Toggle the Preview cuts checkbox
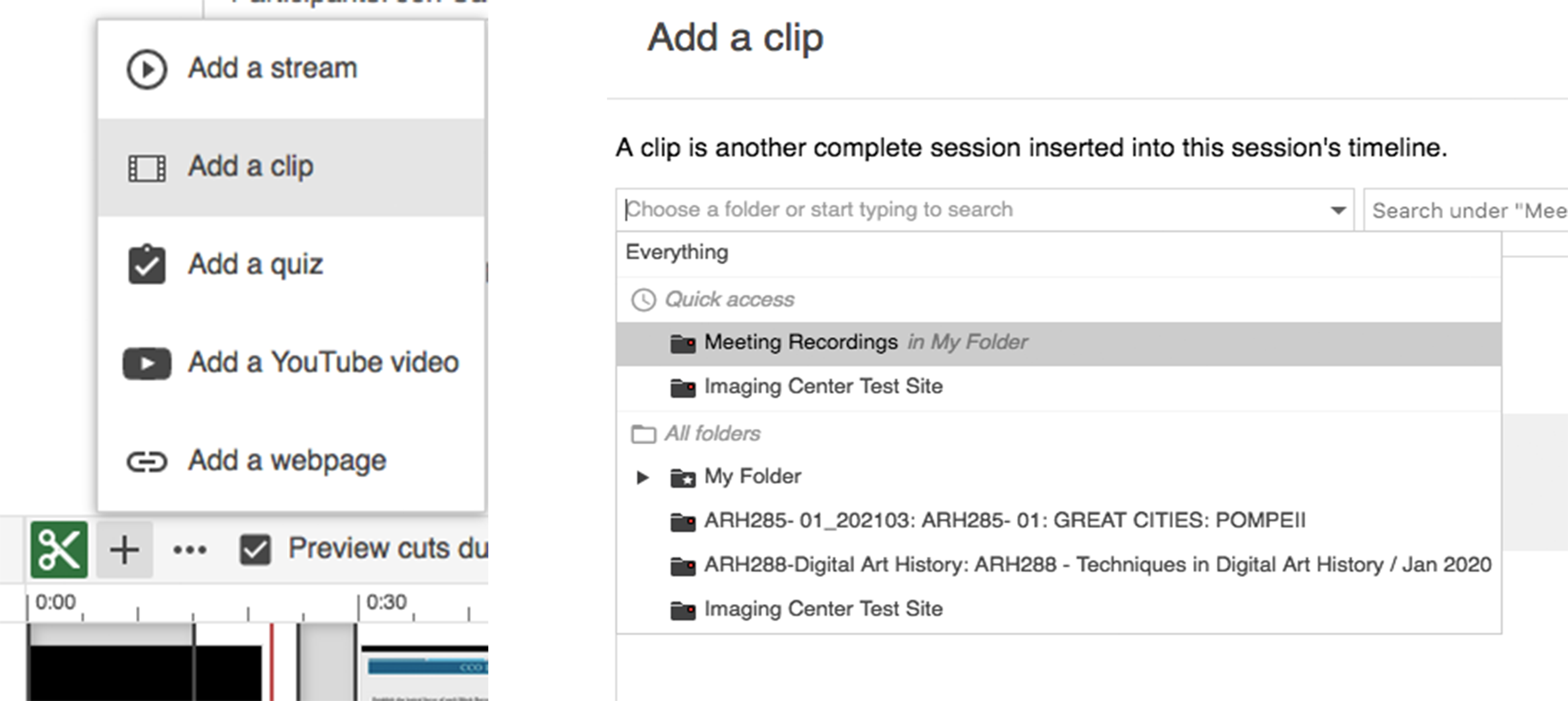Viewport: 1568px width, 701px height. [255, 550]
